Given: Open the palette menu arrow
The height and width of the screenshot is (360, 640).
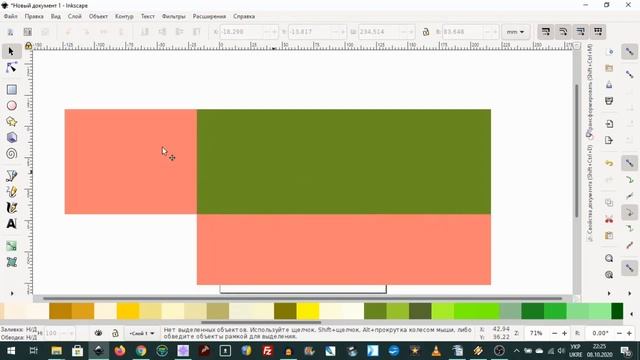Looking at the screenshot, I should tap(631, 313).
